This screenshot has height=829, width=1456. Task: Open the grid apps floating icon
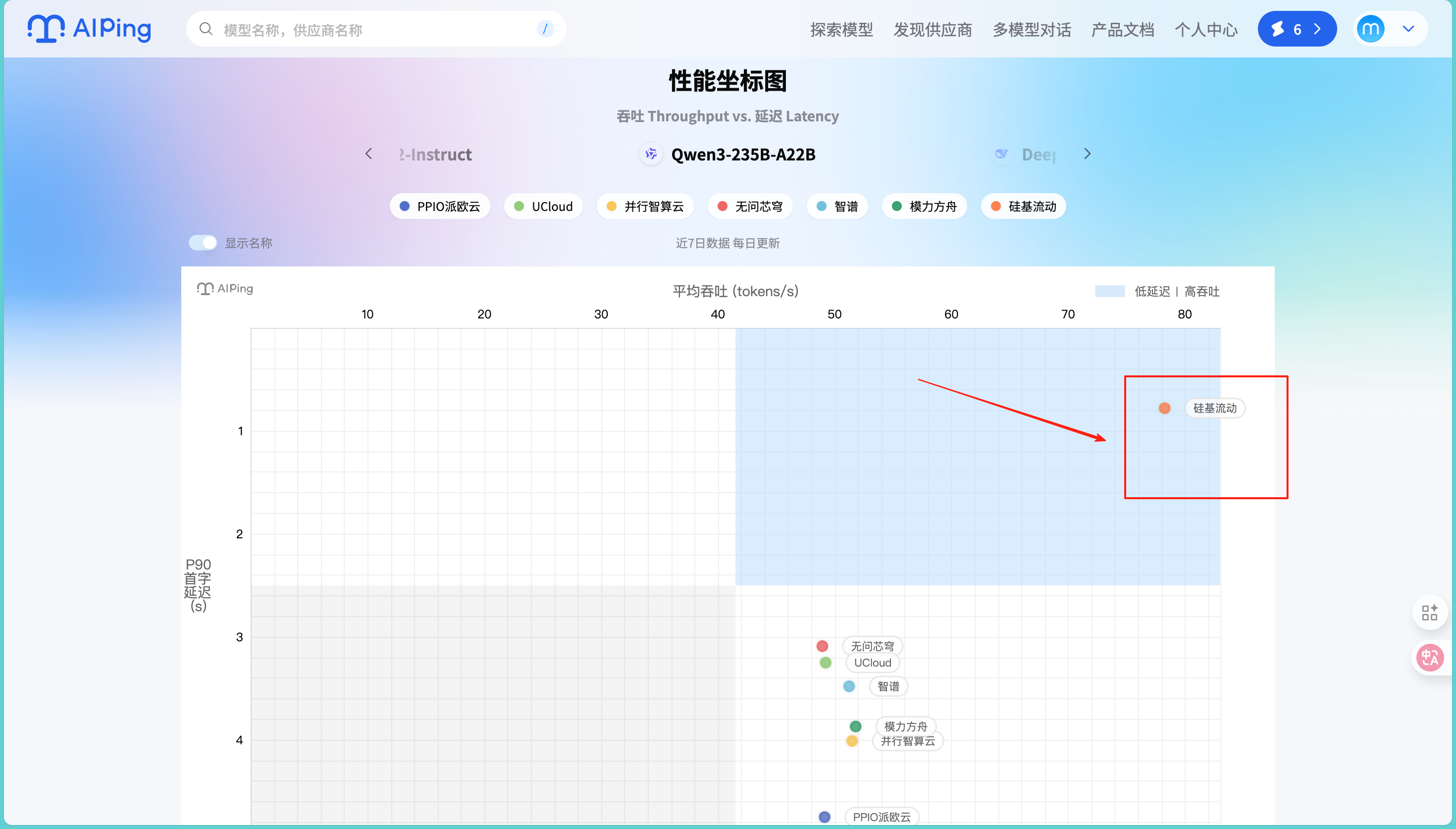[x=1429, y=613]
